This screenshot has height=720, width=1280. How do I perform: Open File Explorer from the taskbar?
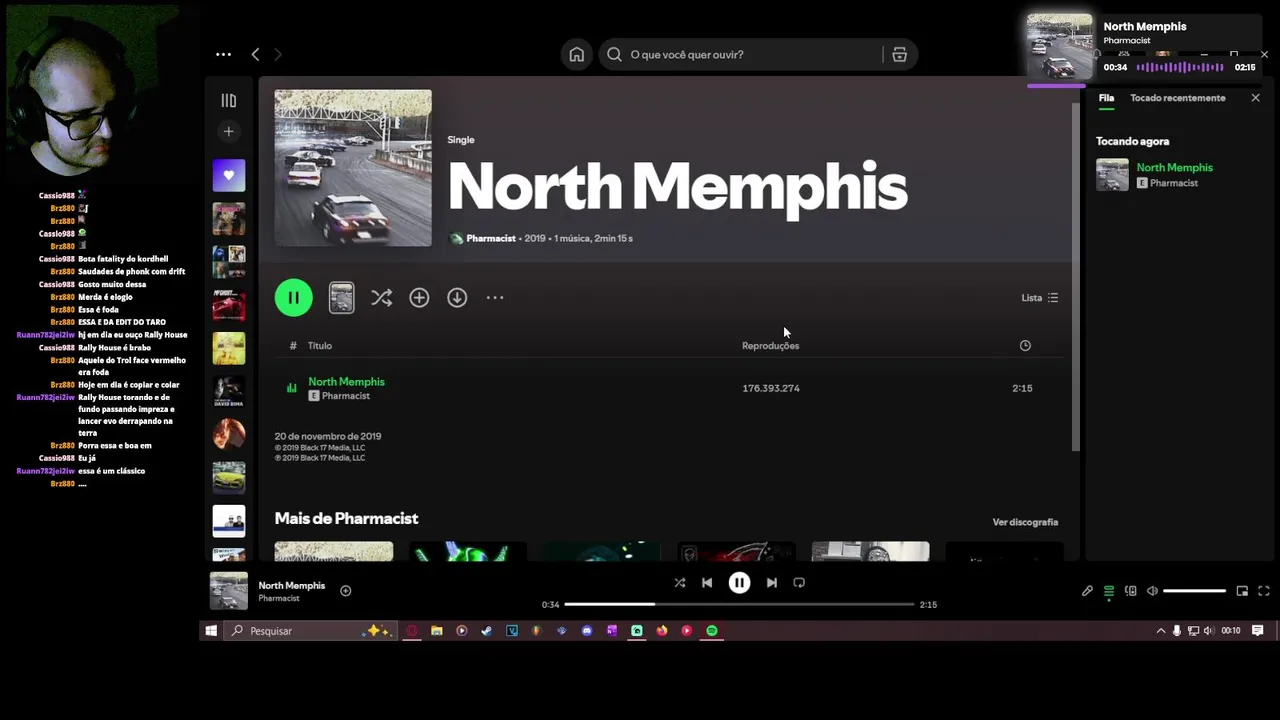(x=437, y=631)
